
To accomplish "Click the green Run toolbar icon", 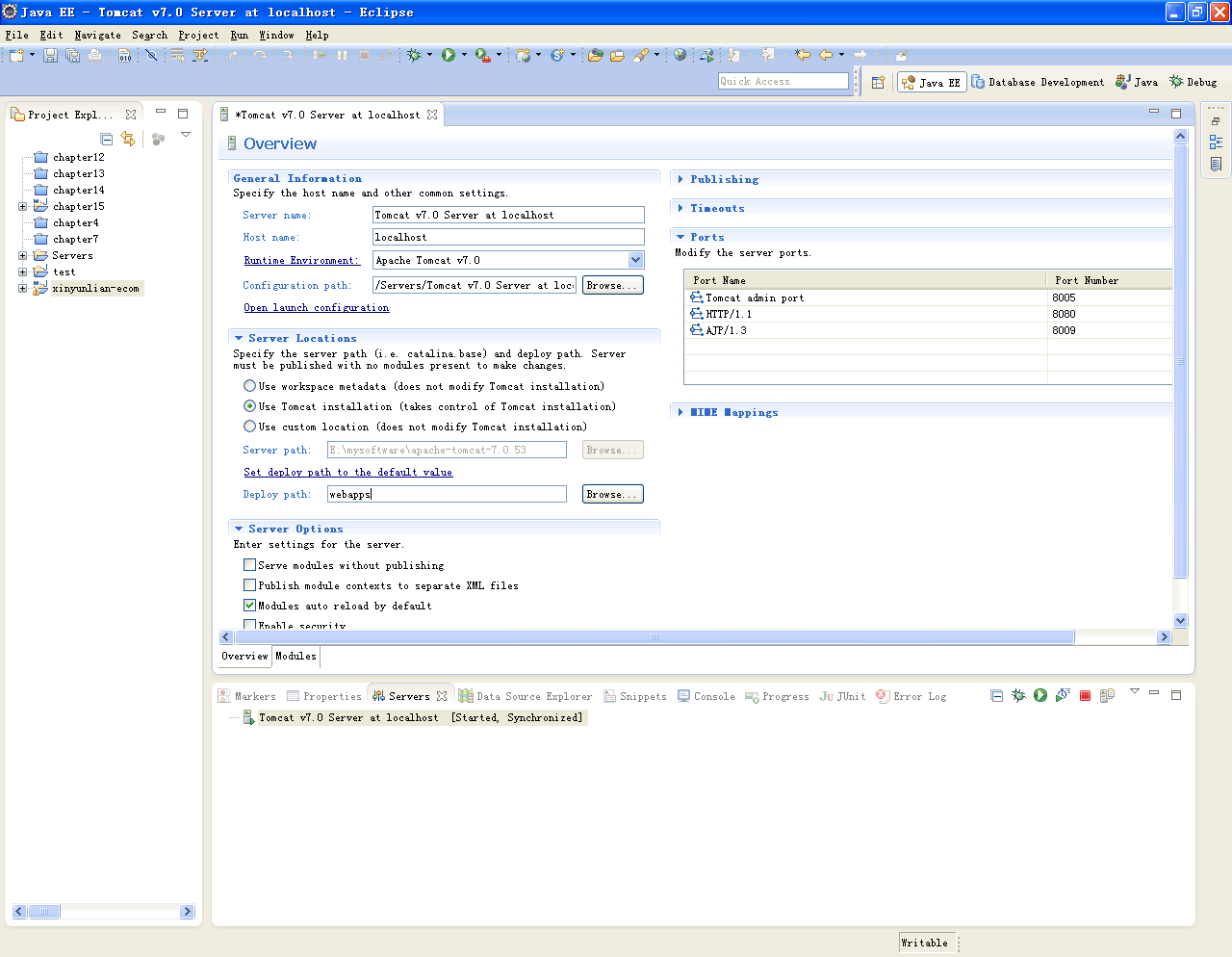I will click(x=449, y=56).
